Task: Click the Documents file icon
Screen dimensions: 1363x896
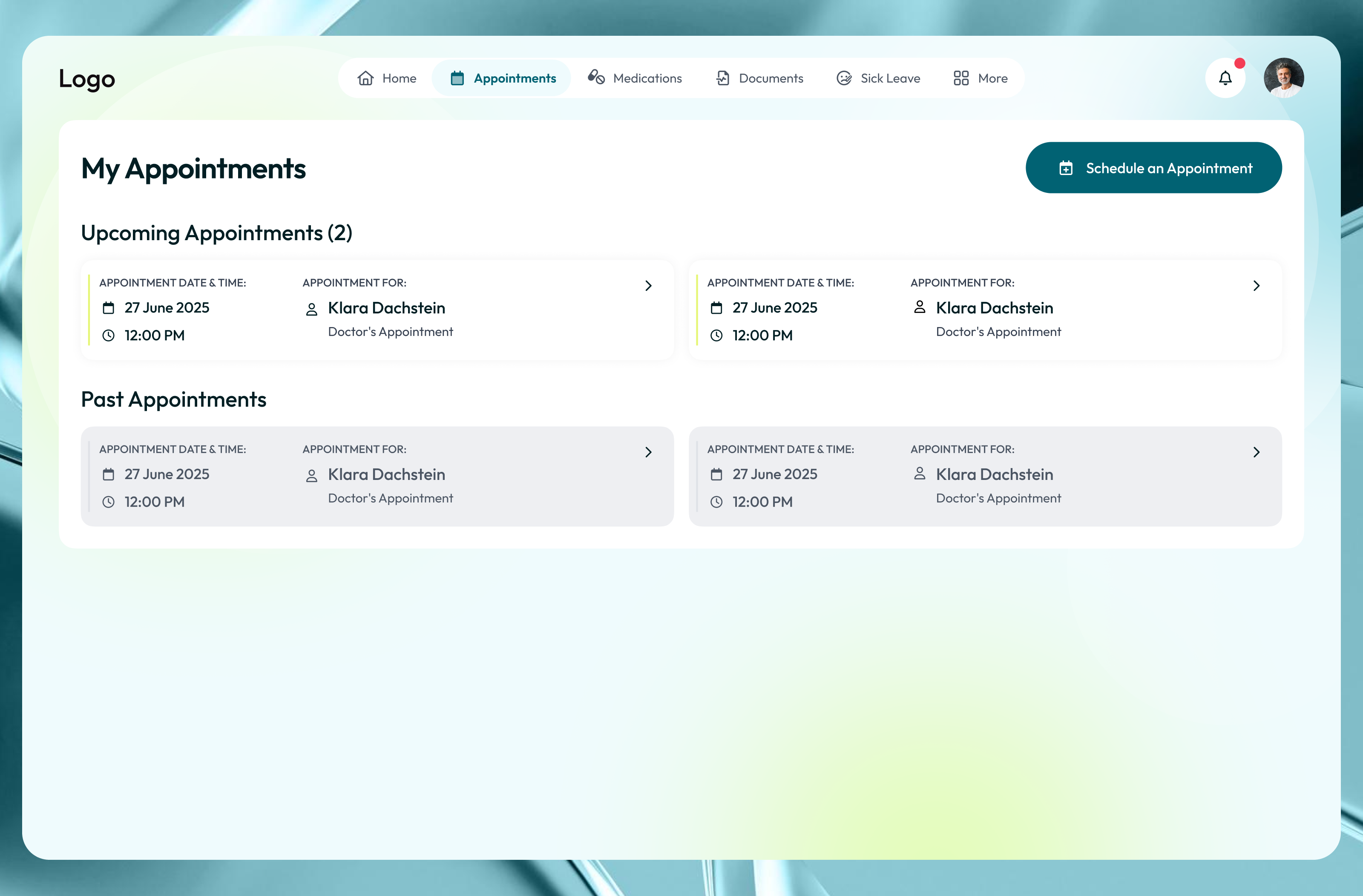Action: pos(723,78)
